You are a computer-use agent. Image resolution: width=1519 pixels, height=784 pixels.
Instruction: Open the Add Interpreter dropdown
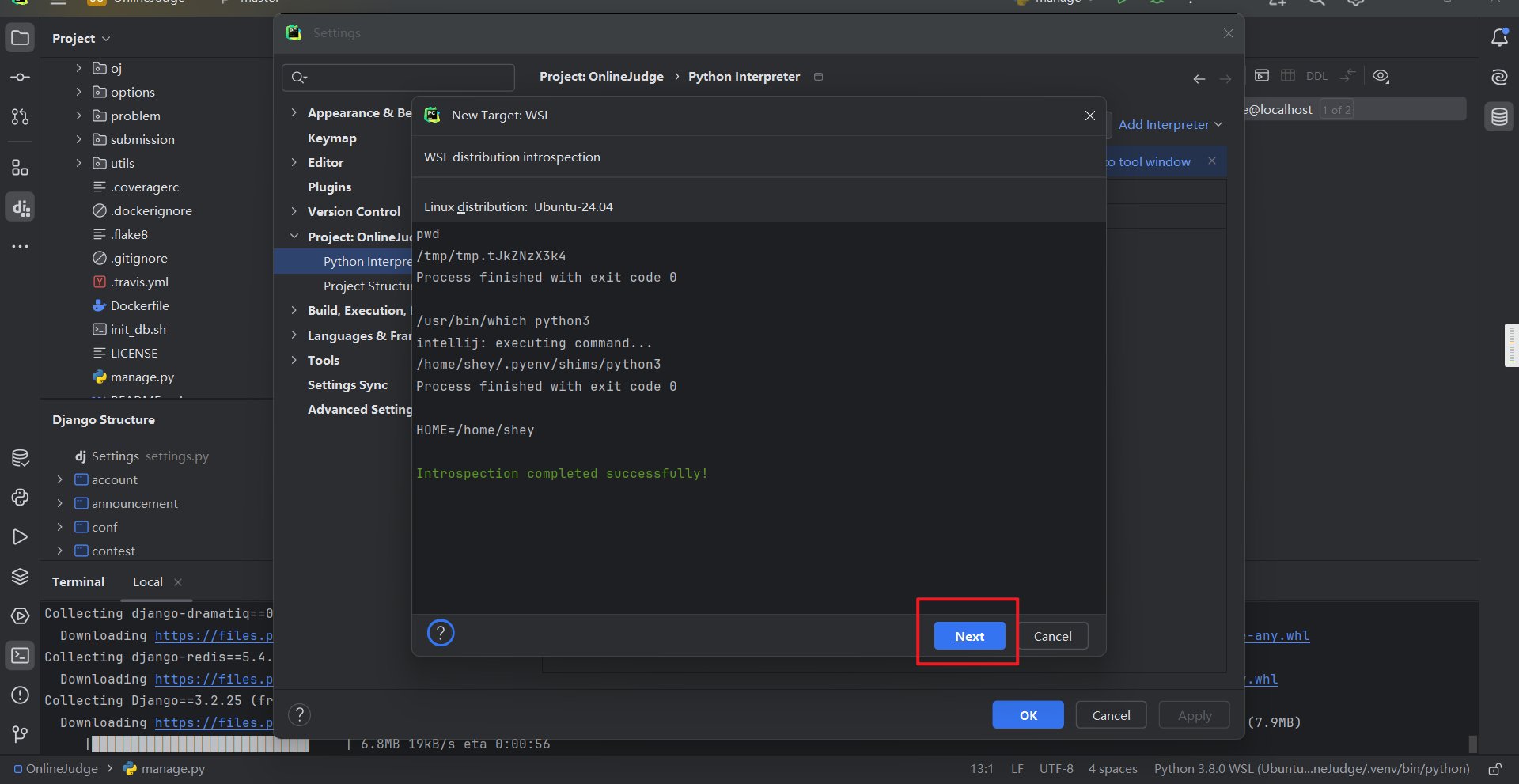pos(1170,125)
